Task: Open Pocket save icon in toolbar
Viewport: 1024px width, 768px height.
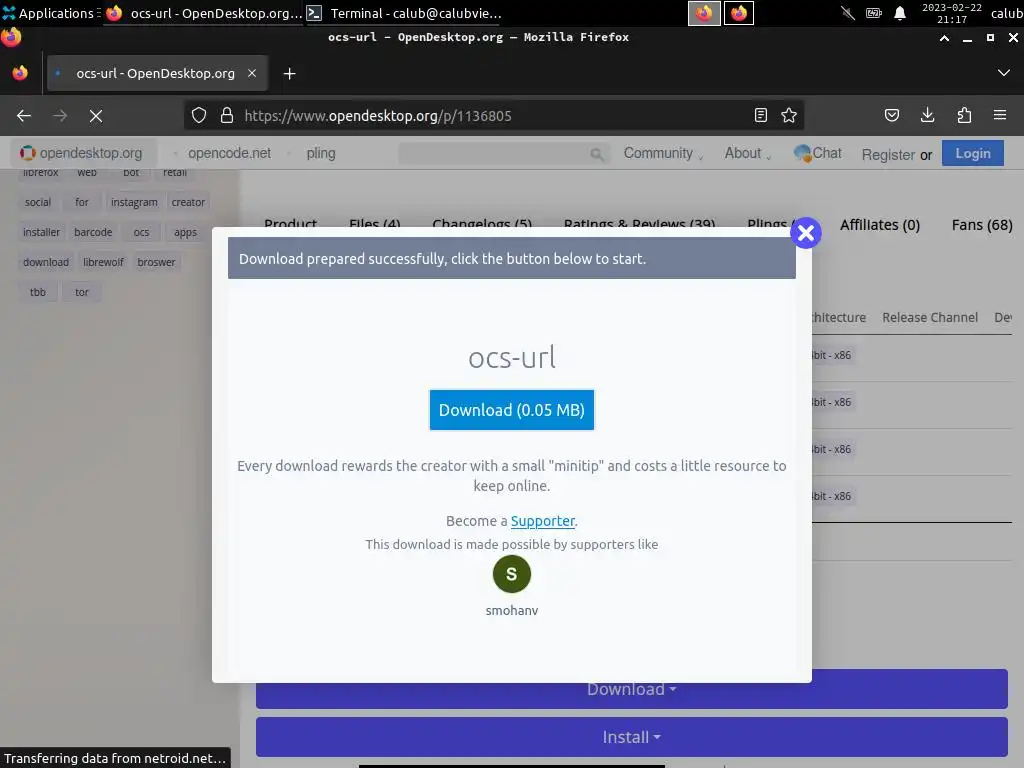Action: click(x=891, y=116)
